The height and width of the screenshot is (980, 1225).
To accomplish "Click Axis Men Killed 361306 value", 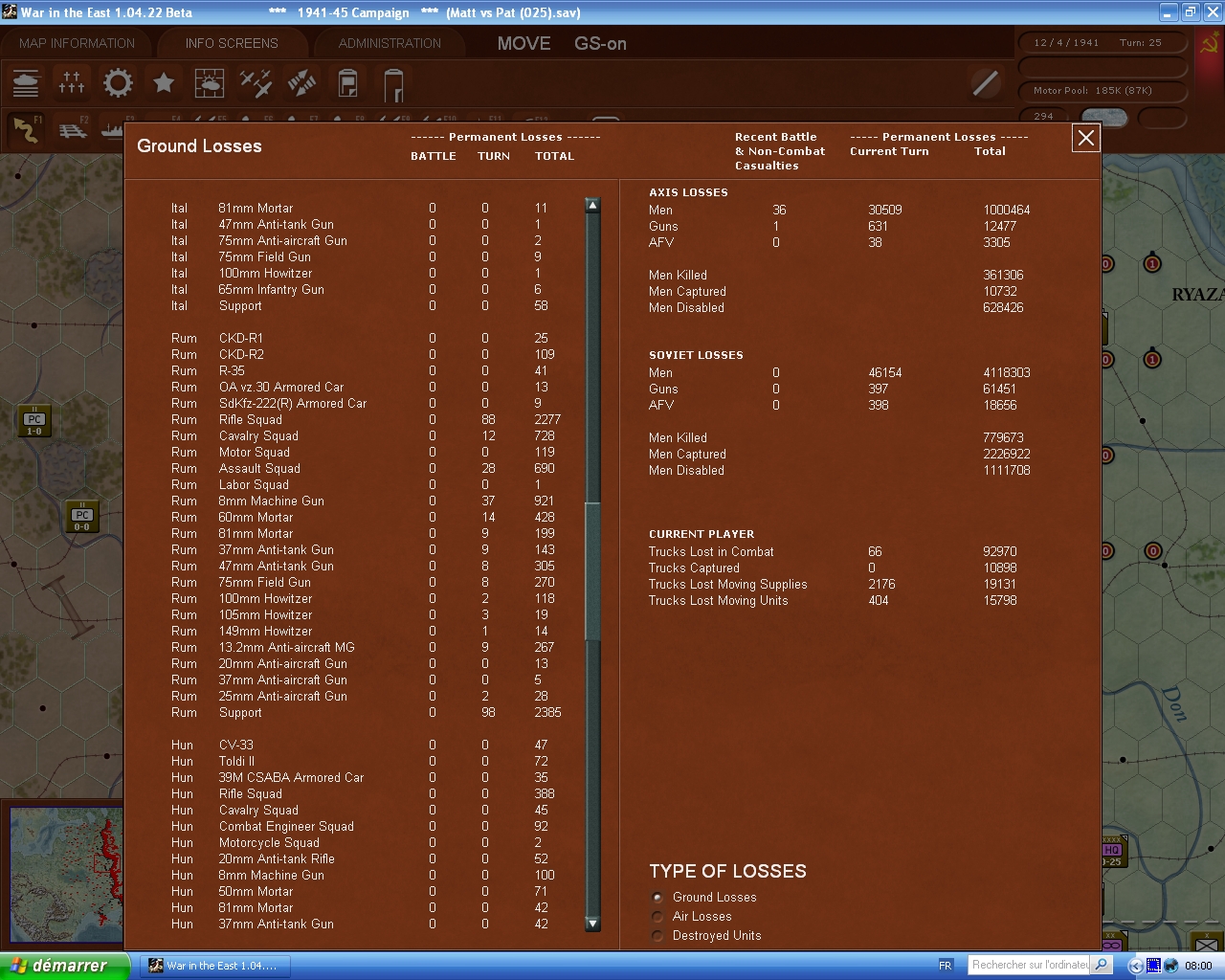I will [x=1003, y=276].
